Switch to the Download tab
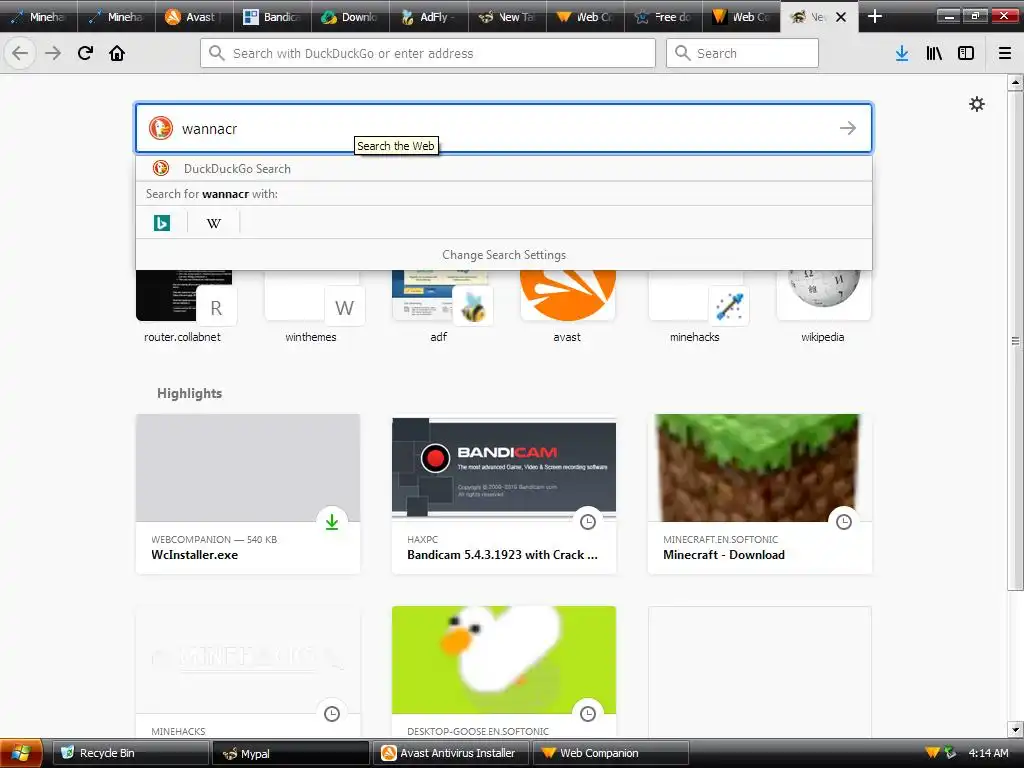 (350, 17)
